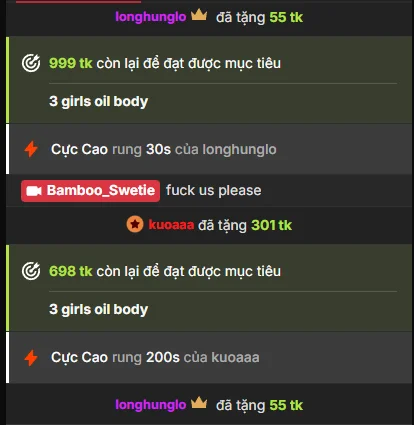The height and width of the screenshot is (425, 414).
Task: Click the orange star badge beside kuoaaa
Action: (135, 224)
